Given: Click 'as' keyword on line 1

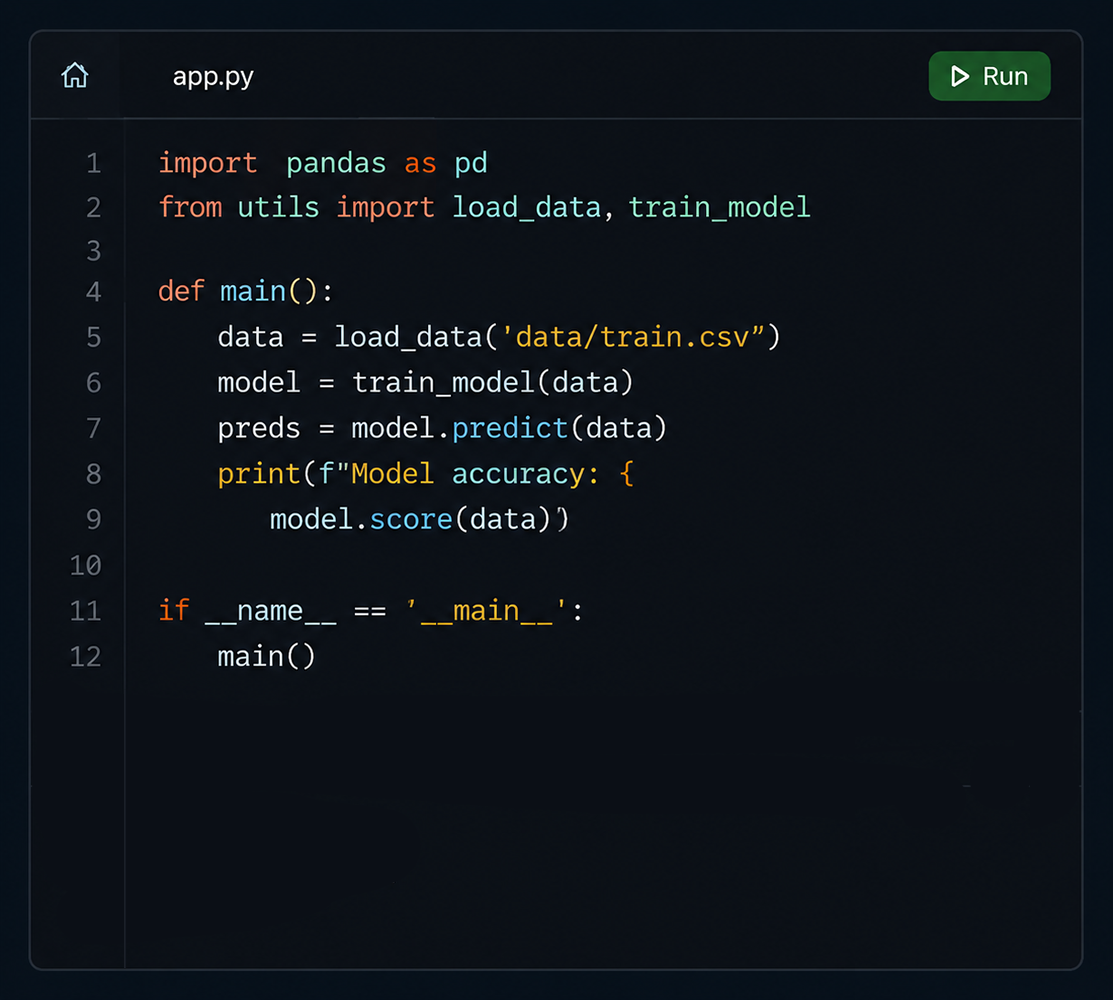Looking at the screenshot, I should pos(420,164).
